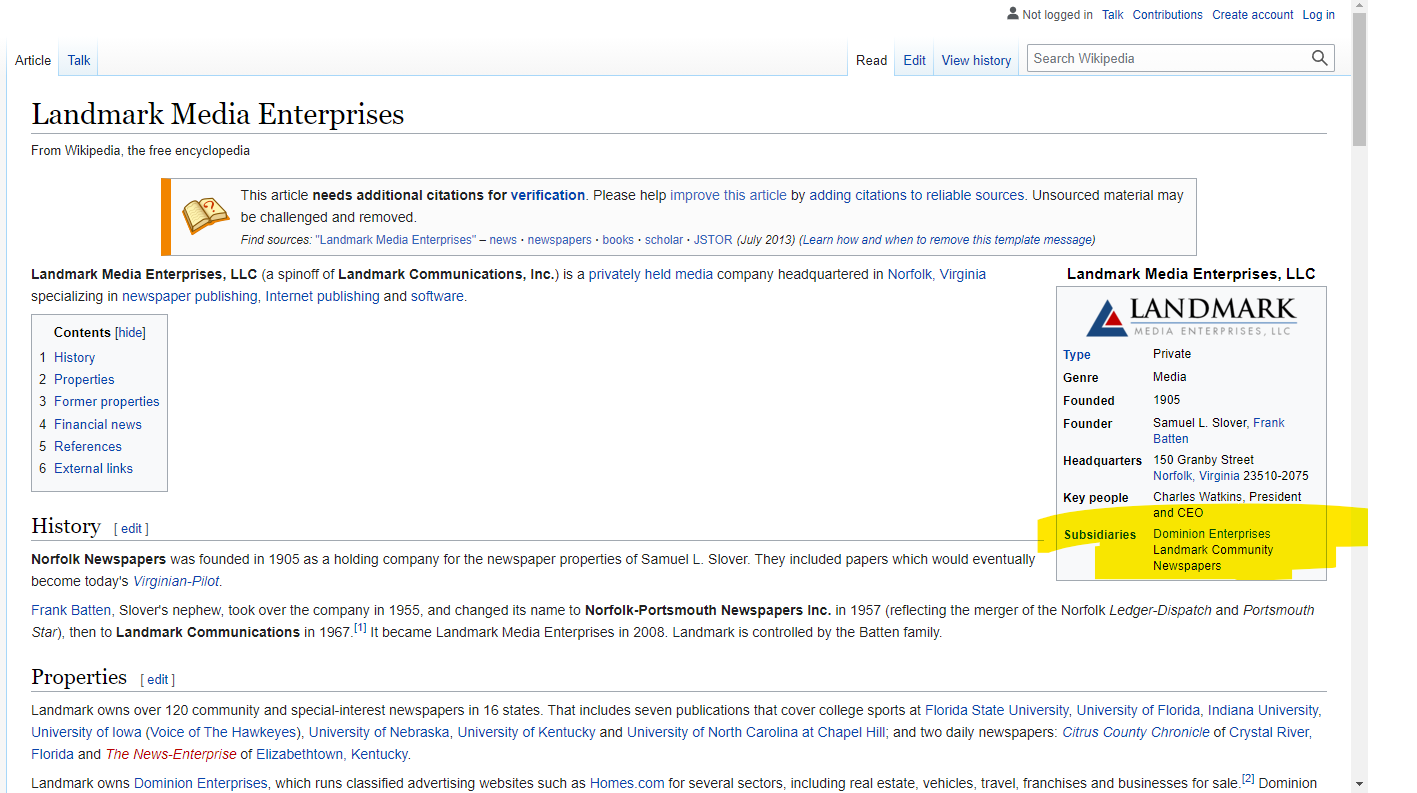
Task: Open The News-Enterprise red link
Action: (x=171, y=754)
